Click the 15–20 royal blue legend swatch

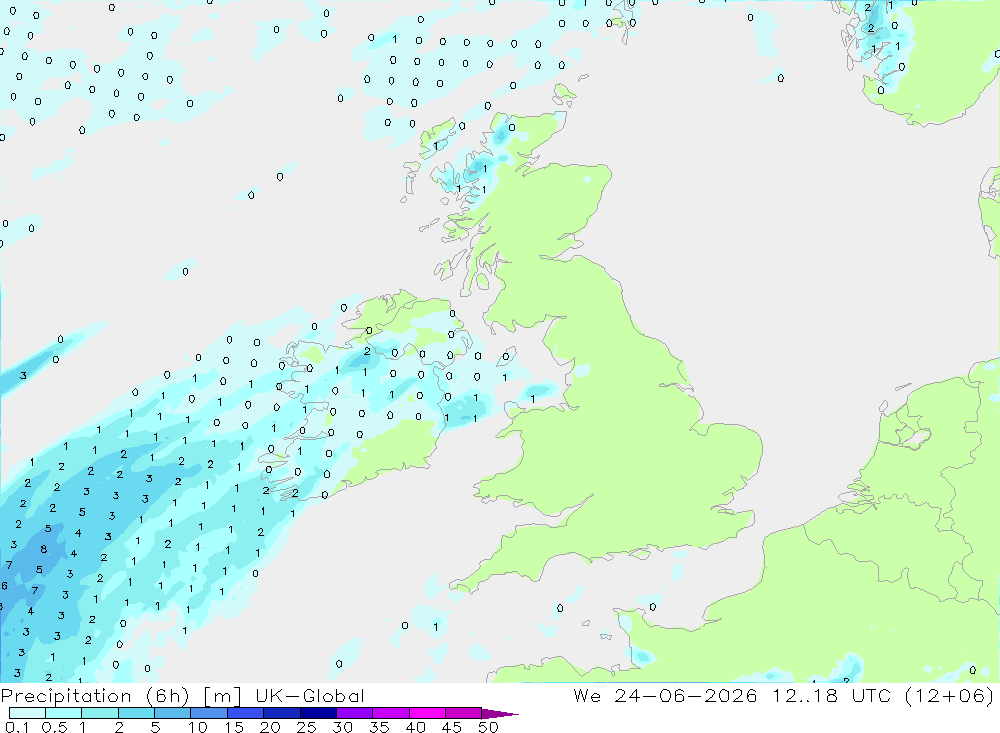coord(245,713)
